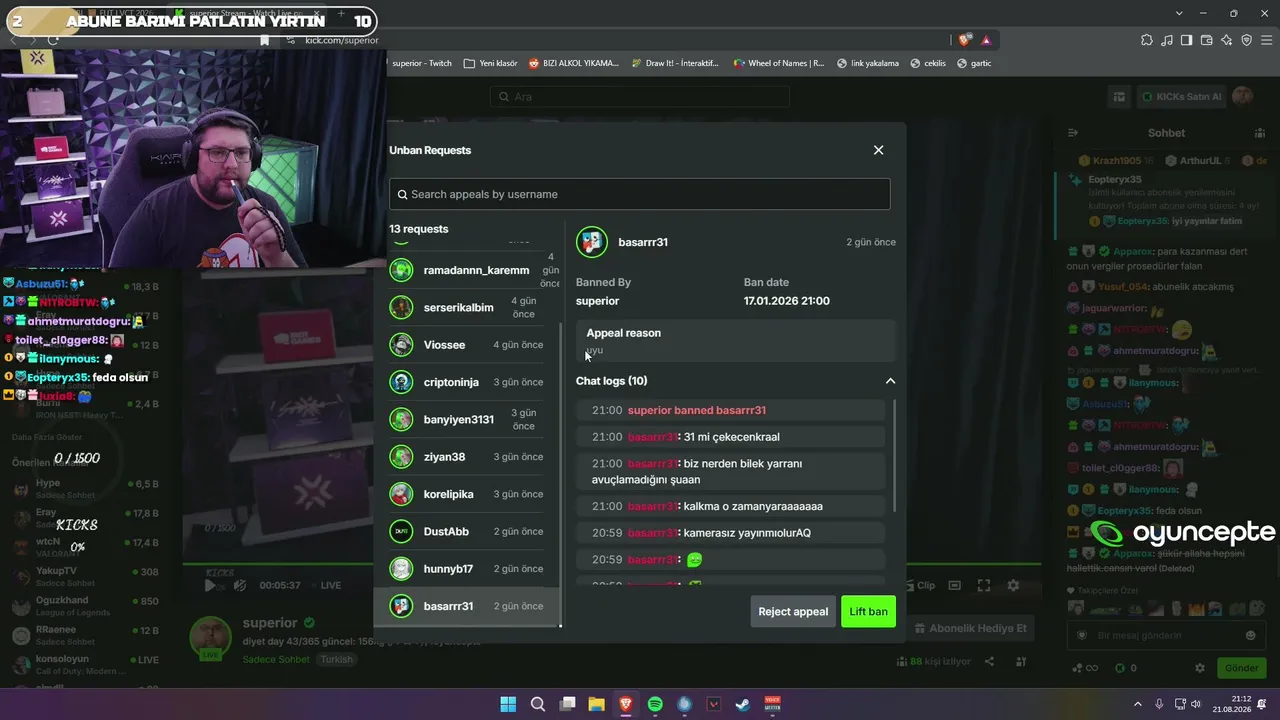Click the chat message input field
This screenshot has height=720, width=1280.
tap(1166, 636)
